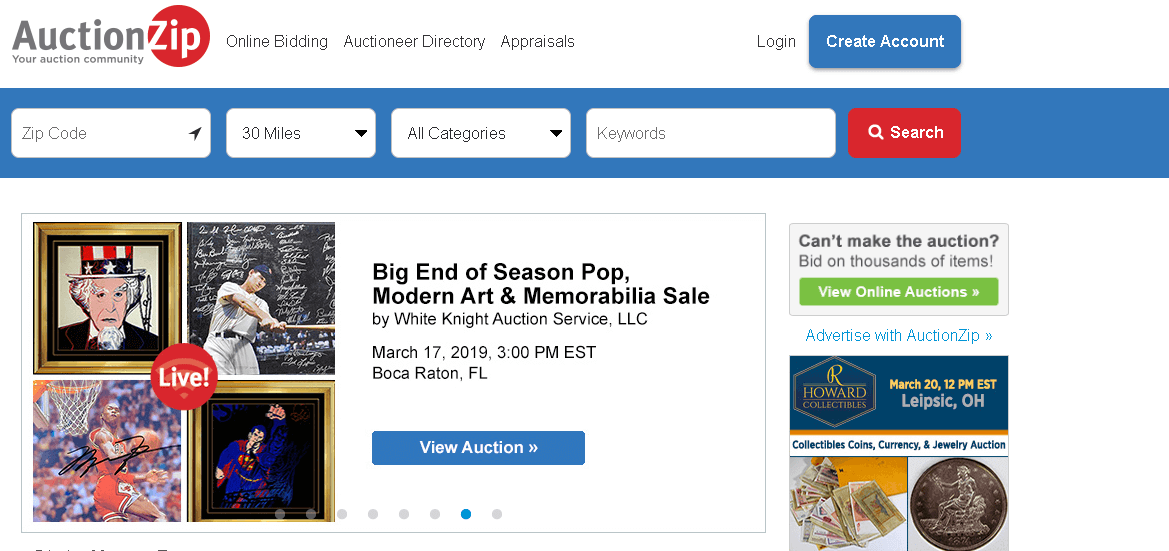Click magnifier icon in Search button
Screen dimensions: 1169x551
pyautogui.click(x=875, y=133)
